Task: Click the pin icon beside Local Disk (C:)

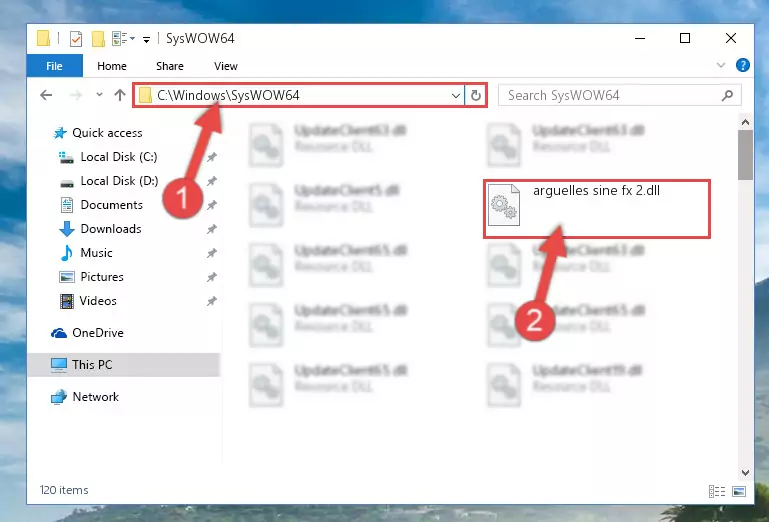Action: 211,157
